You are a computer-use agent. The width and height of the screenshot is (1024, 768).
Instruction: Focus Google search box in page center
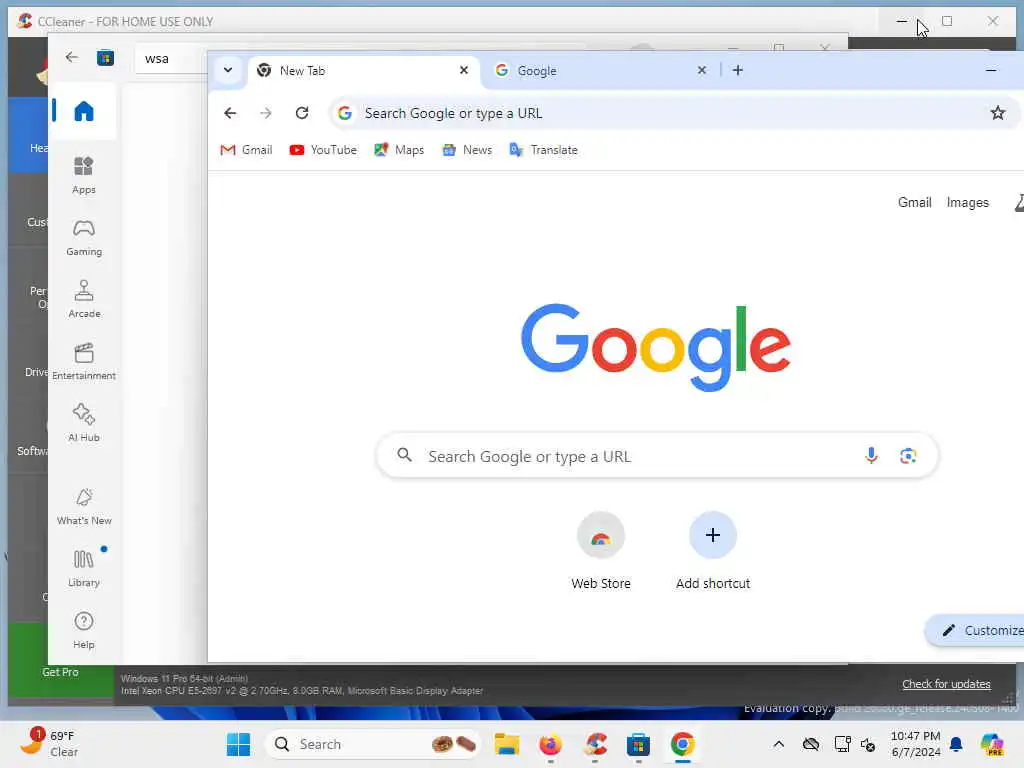tap(657, 456)
